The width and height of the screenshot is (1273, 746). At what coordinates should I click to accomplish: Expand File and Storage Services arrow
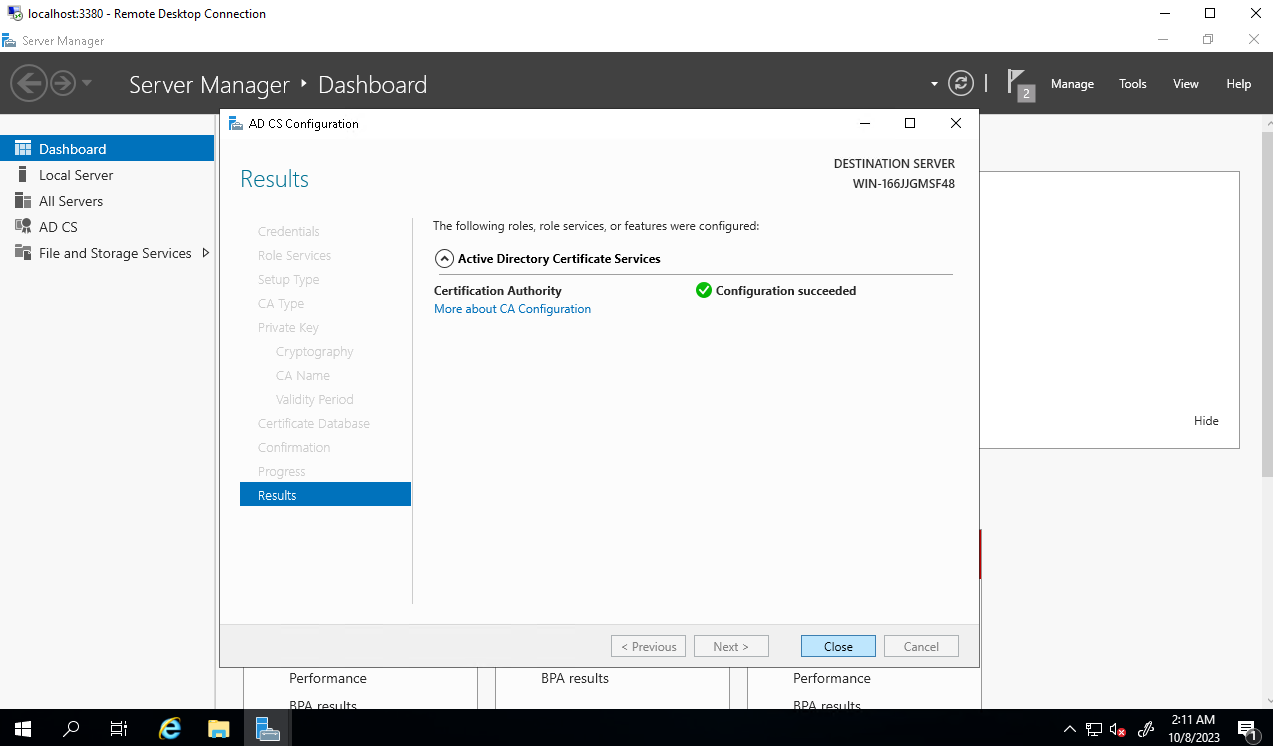point(206,253)
